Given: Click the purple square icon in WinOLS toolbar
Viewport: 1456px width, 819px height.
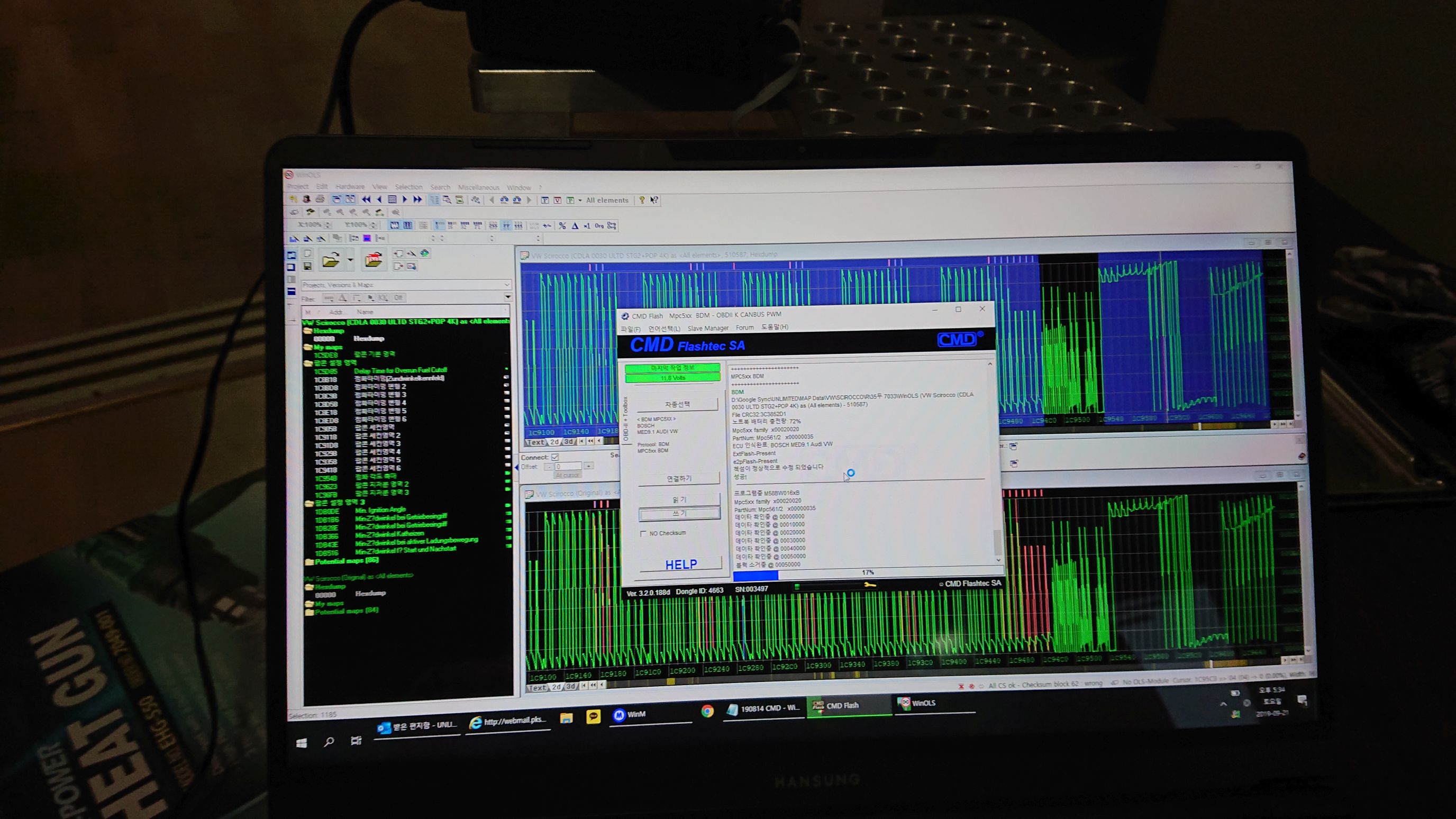Looking at the screenshot, I should [x=367, y=238].
